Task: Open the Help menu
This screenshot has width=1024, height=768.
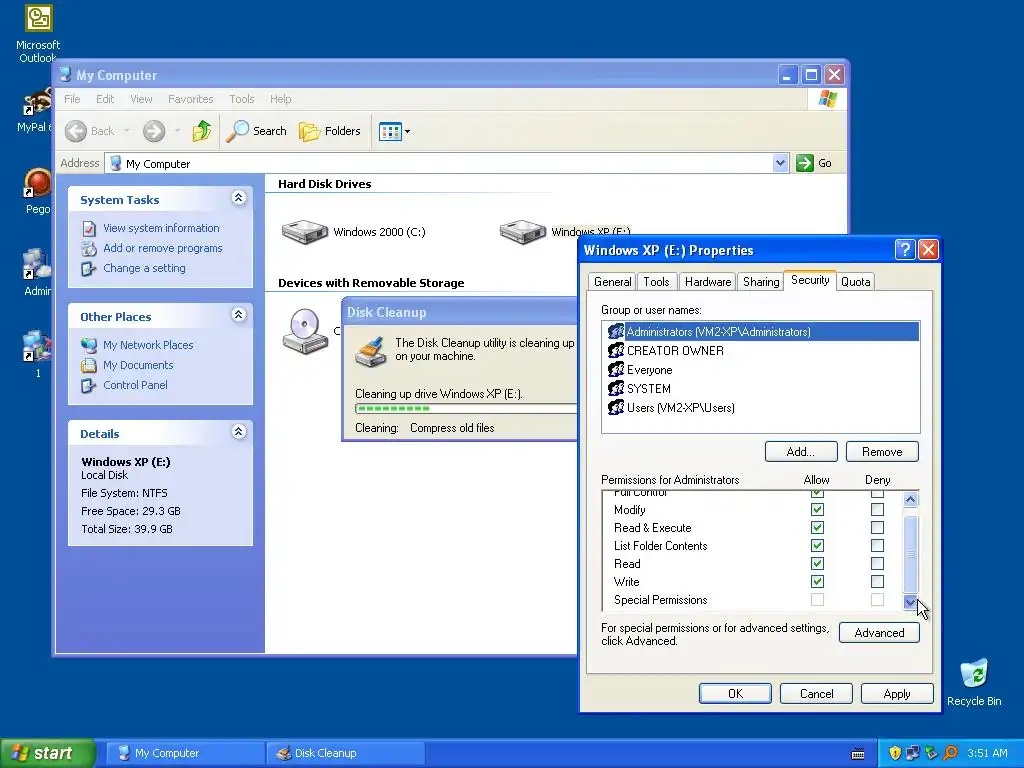Action: click(x=281, y=99)
